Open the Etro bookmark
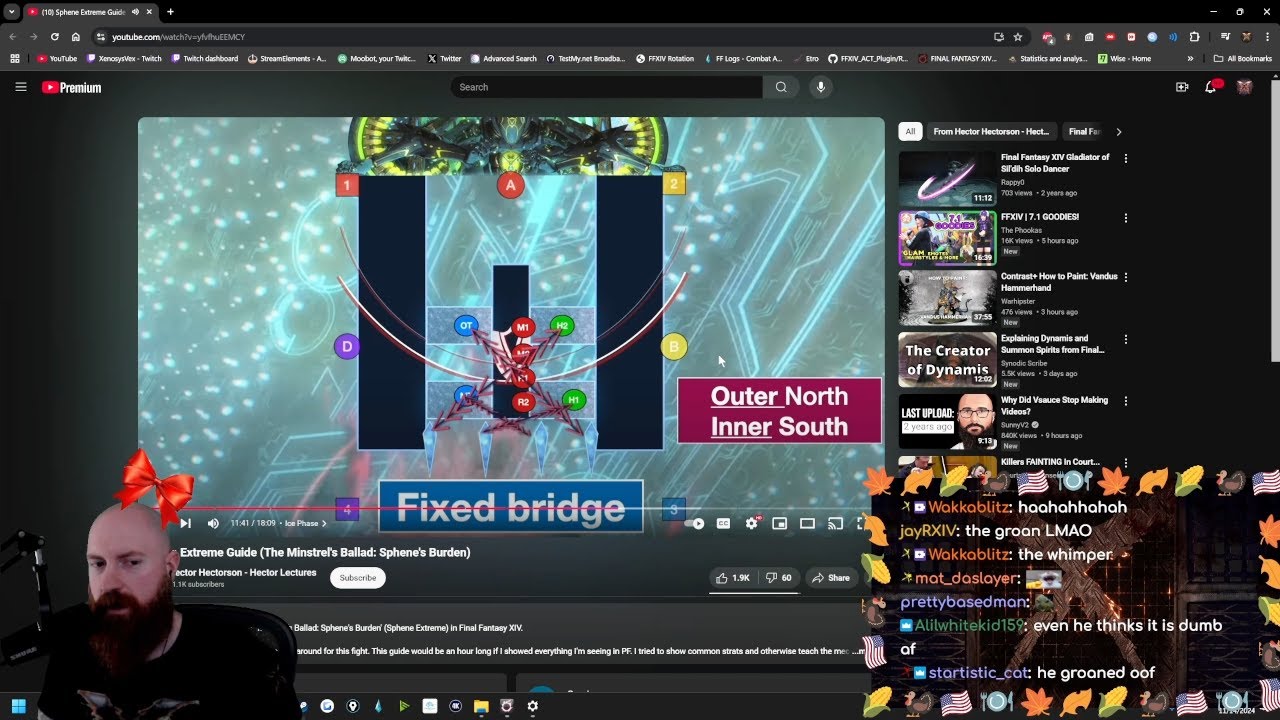This screenshot has height=720, width=1280. click(806, 59)
